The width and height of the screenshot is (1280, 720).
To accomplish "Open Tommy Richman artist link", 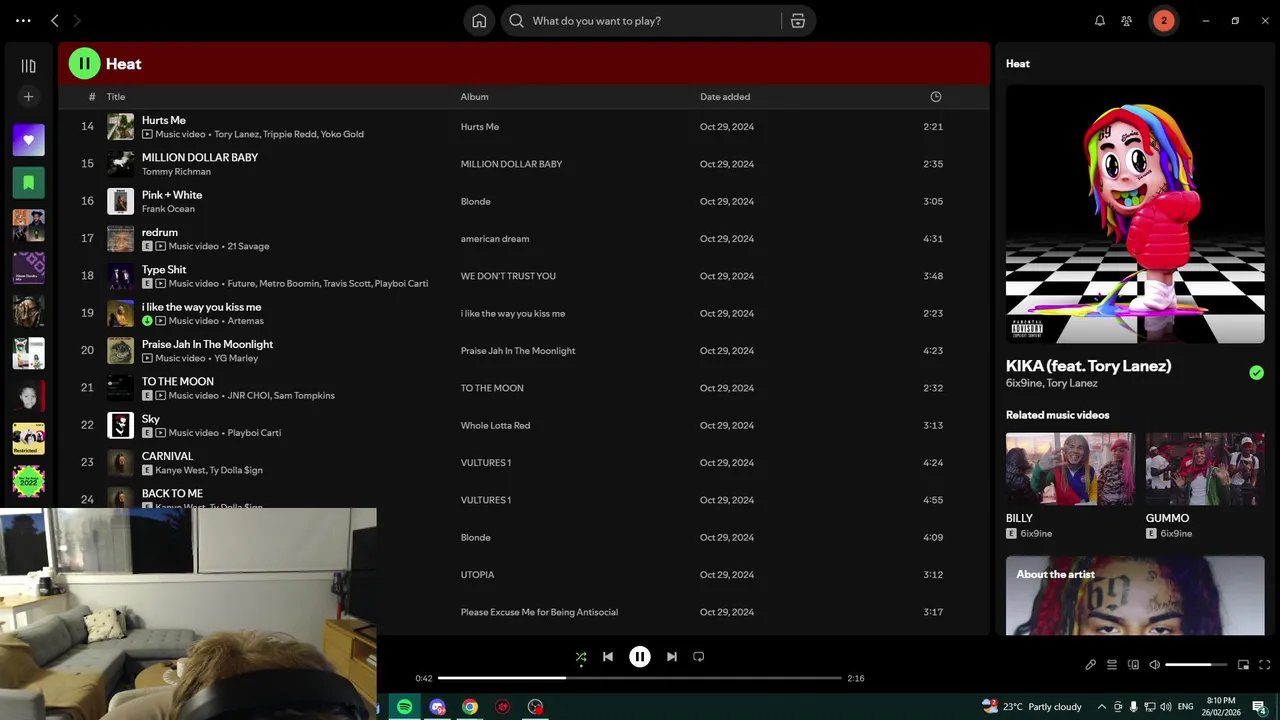I will tap(176, 172).
